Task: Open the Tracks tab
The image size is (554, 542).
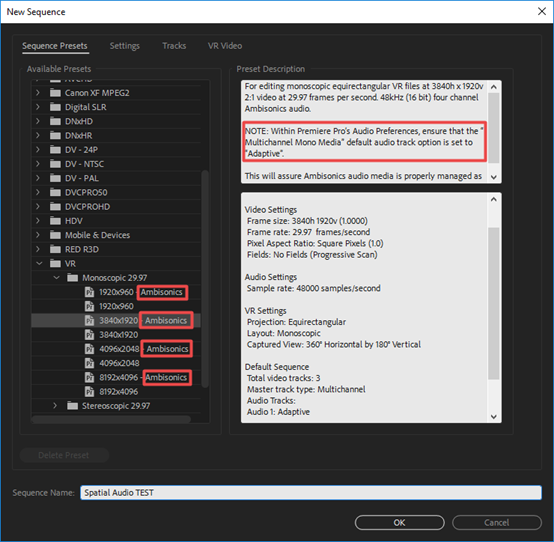Action: pyautogui.click(x=174, y=46)
